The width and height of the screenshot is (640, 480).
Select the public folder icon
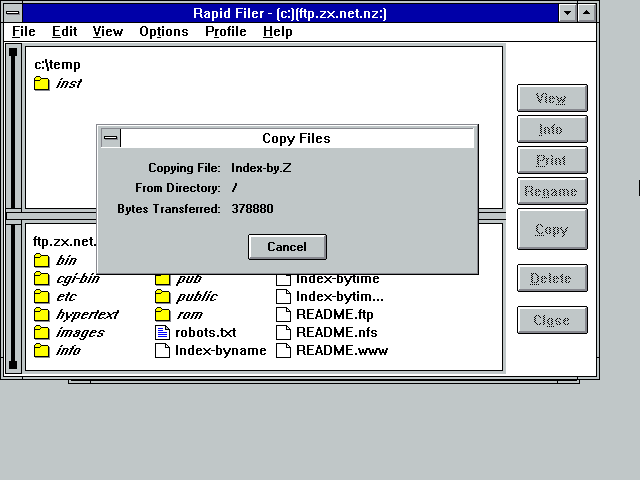[x=162, y=296]
